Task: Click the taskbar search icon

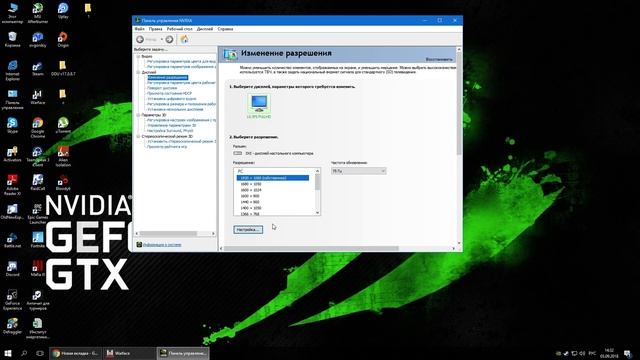Action: coord(24,353)
